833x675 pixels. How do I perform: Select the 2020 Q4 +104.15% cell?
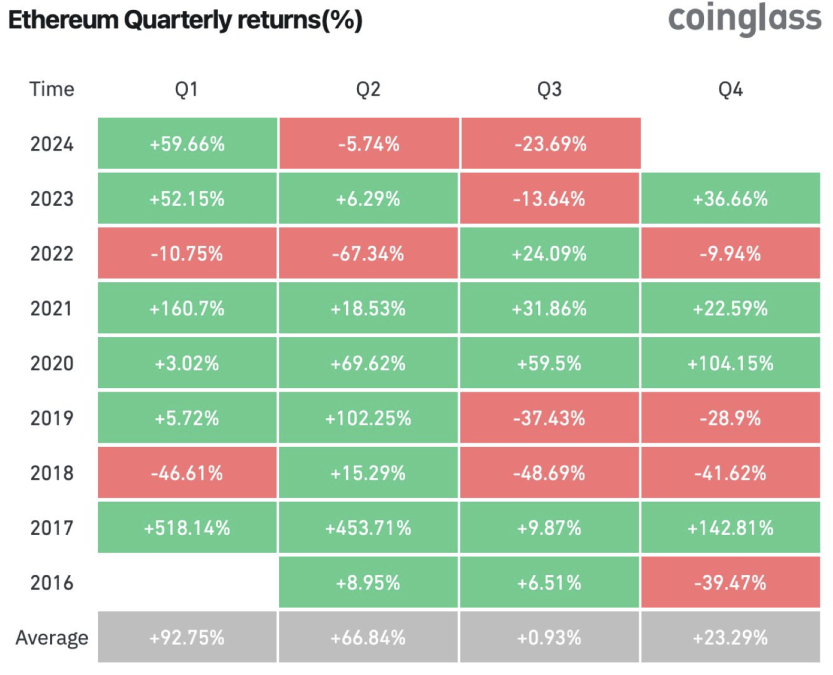point(730,364)
